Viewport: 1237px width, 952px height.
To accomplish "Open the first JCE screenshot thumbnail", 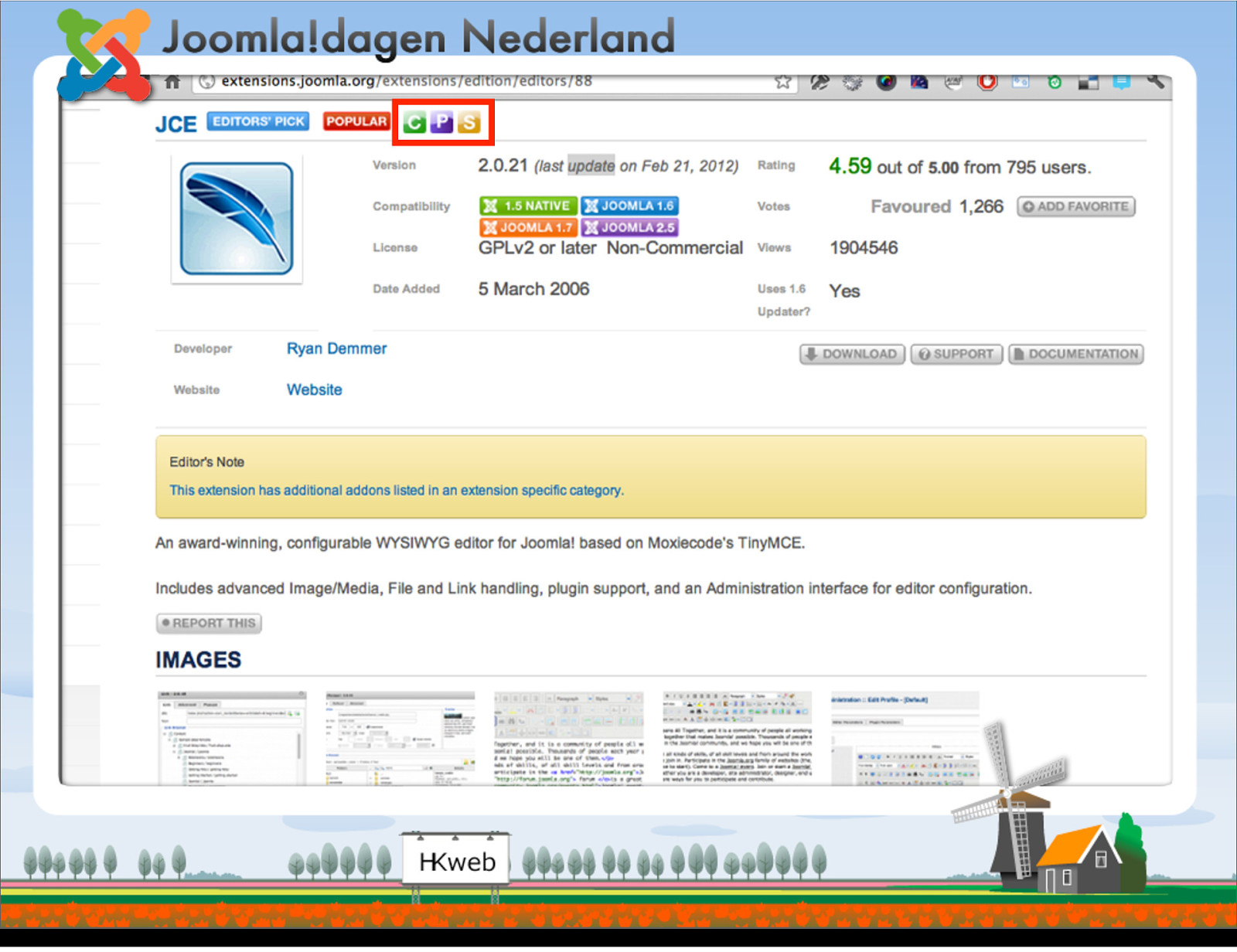I will [232, 738].
